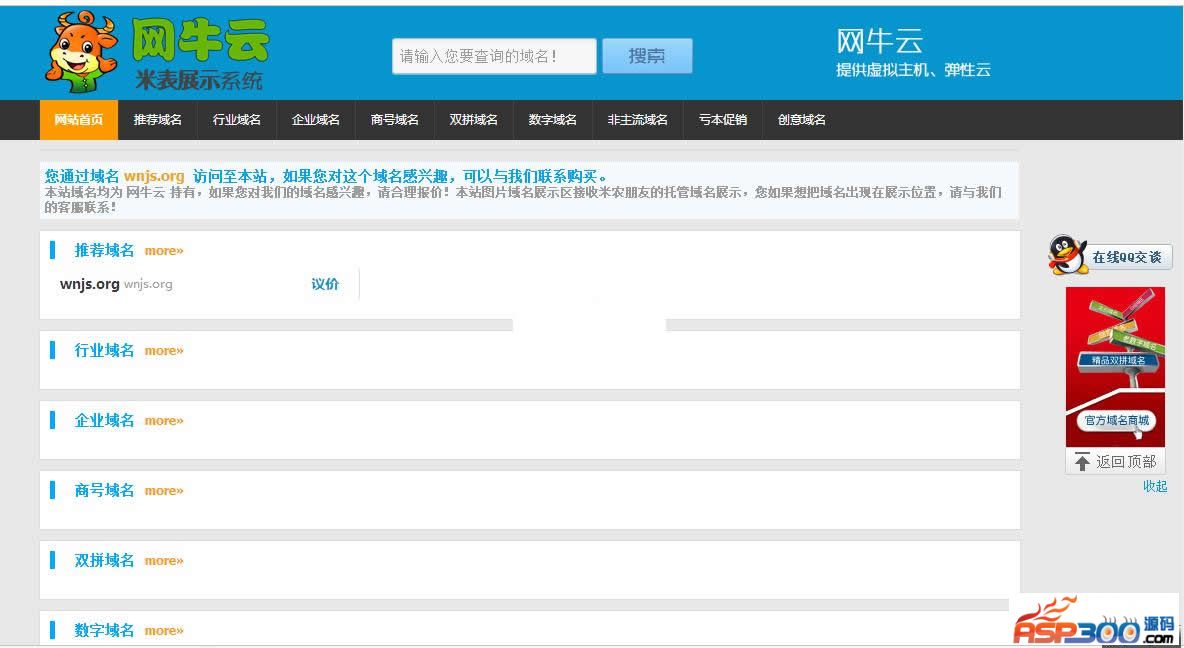Click the 网牛云 title in header right
This screenshot has width=1184, height=648.
879,41
